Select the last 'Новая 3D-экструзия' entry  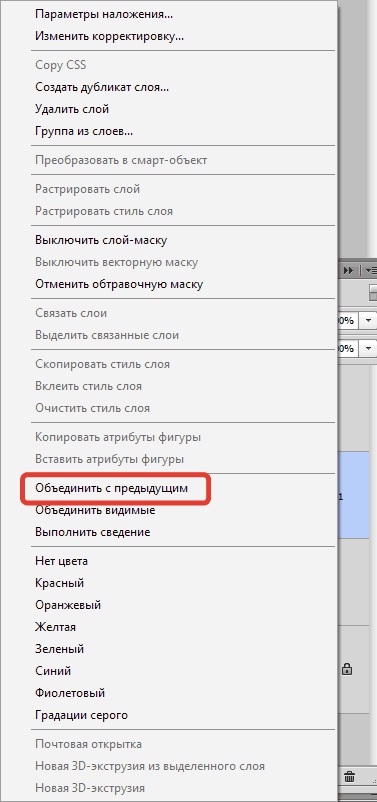(90, 788)
